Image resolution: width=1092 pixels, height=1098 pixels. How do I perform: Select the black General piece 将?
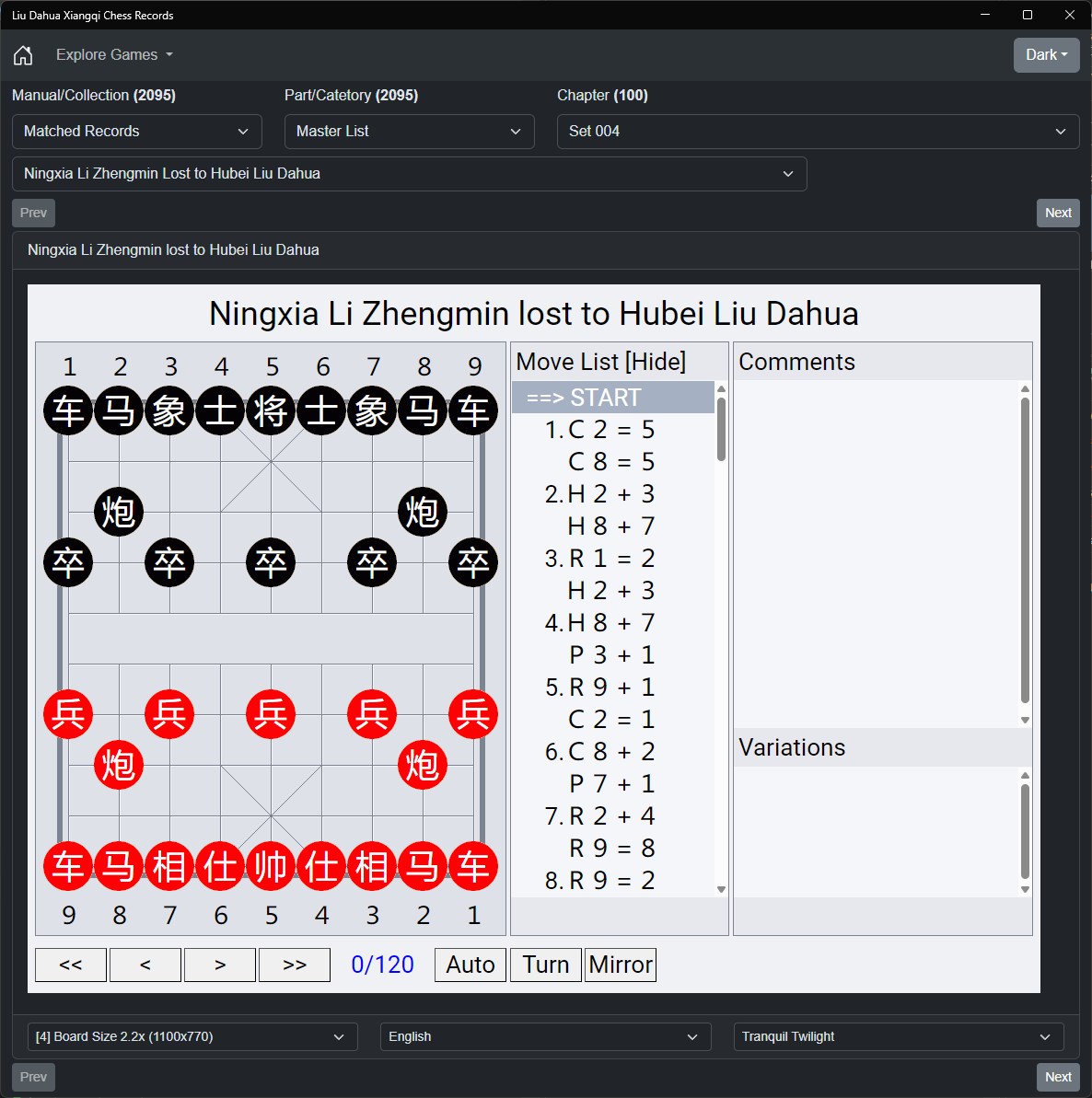[271, 410]
